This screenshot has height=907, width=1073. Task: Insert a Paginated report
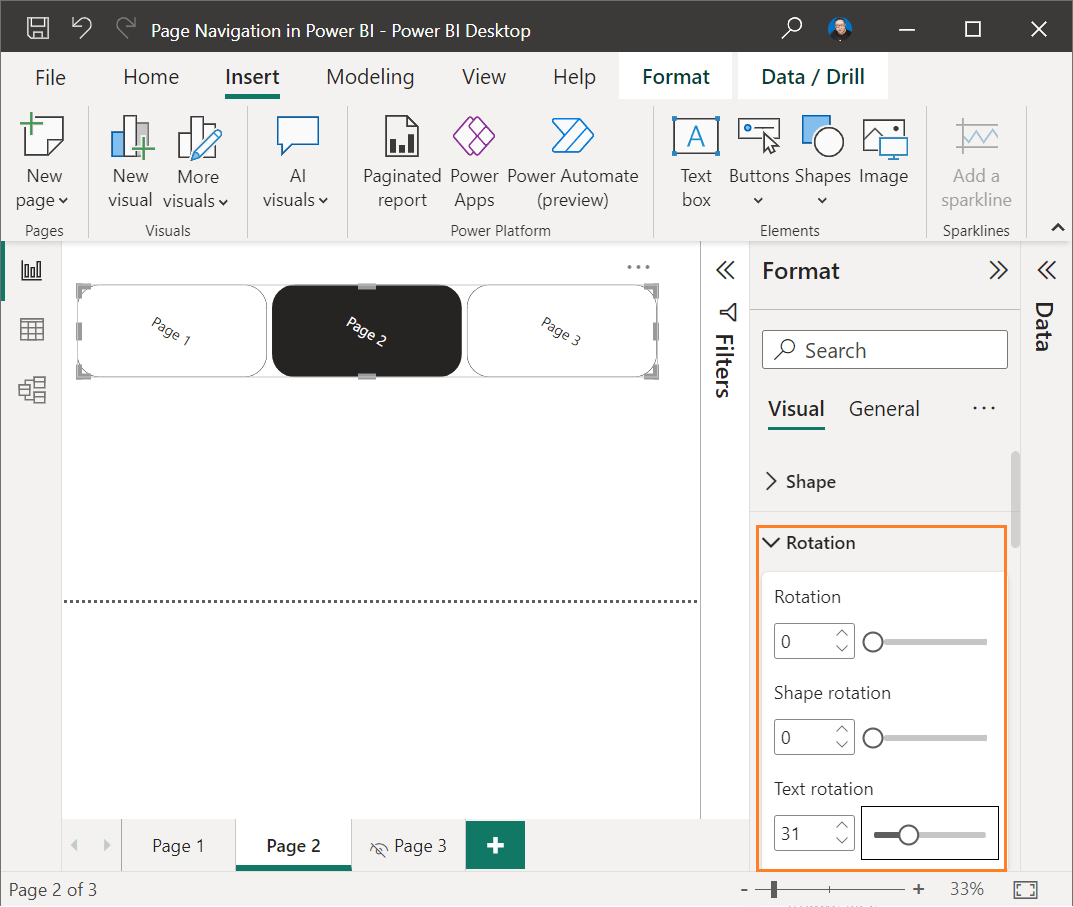tap(401, 160)
